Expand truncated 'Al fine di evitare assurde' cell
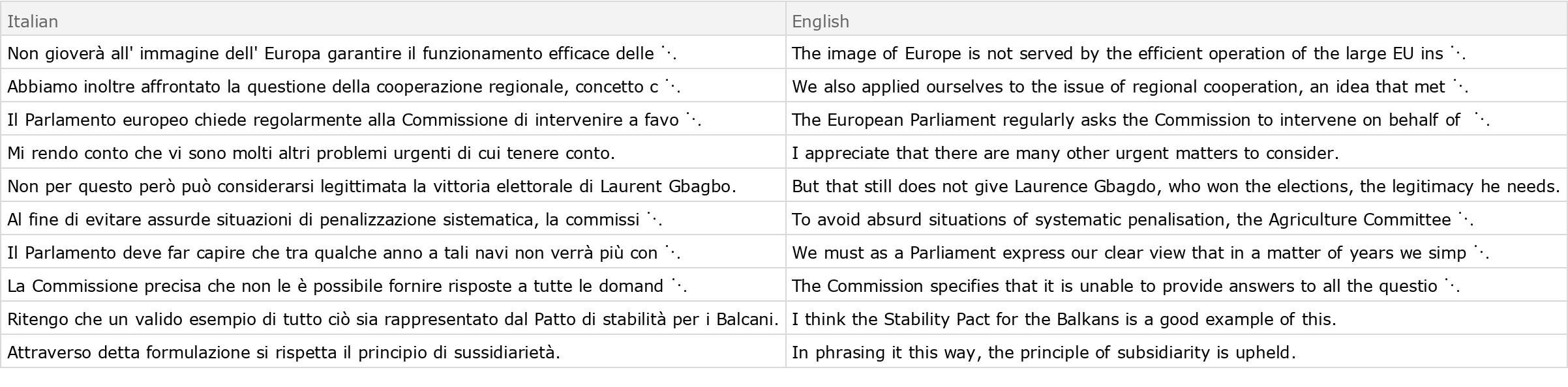 pyautogui.click(x=654, y=219)
